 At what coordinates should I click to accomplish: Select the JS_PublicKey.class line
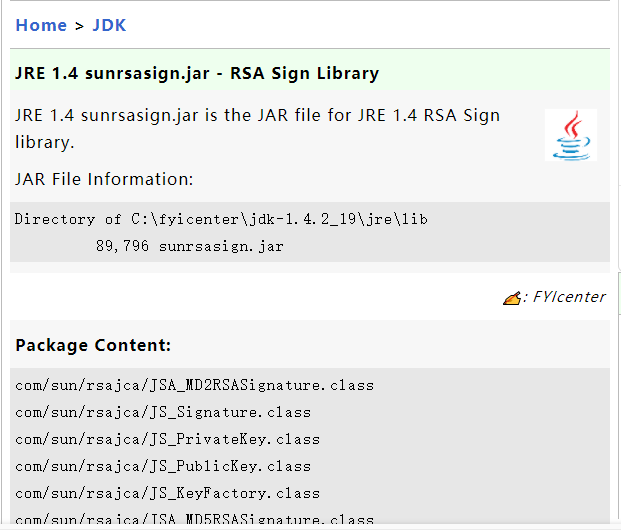tap(163, 466)
